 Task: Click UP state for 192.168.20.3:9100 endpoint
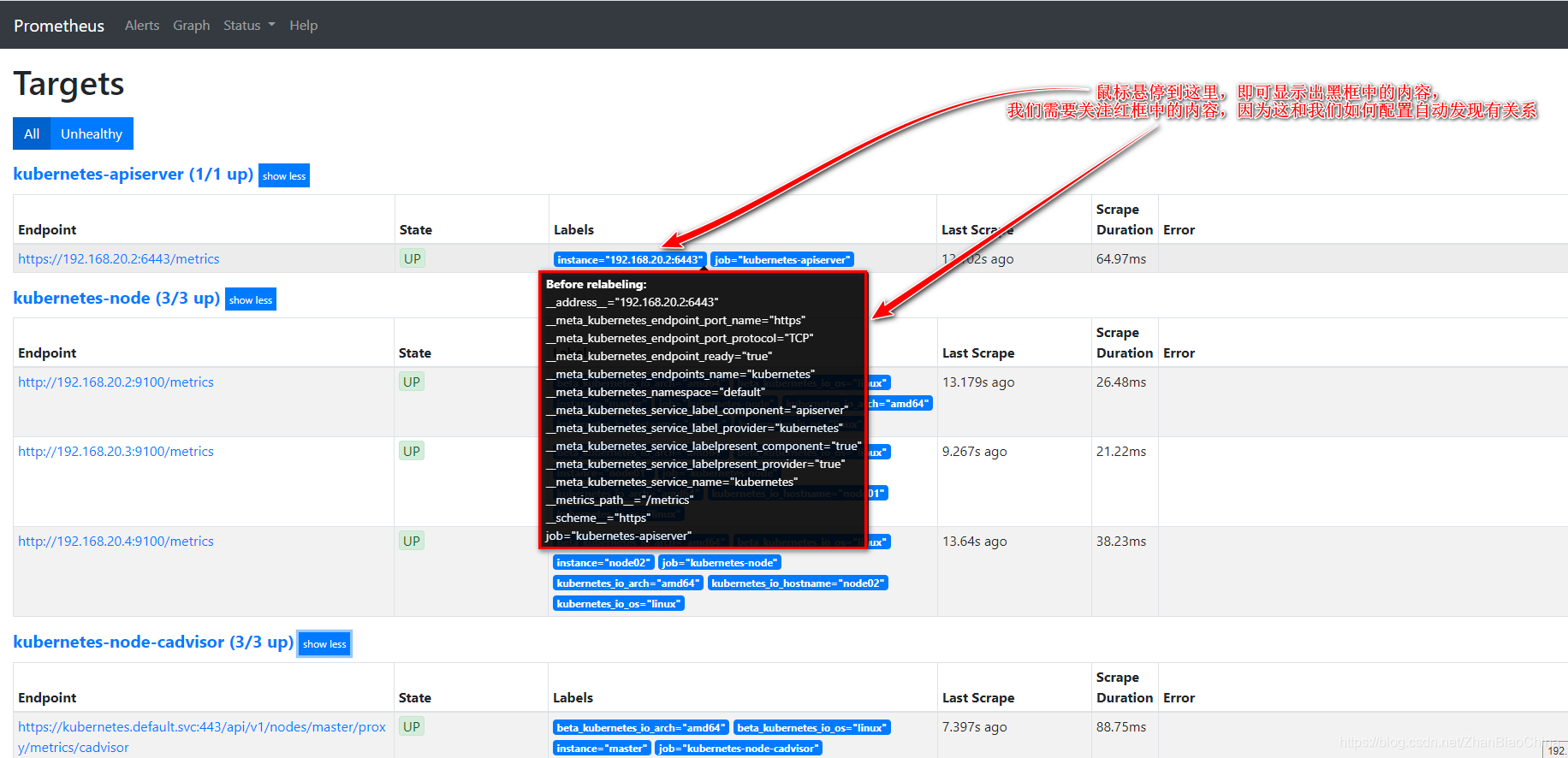pyautogui.click(x=412, y=451)
